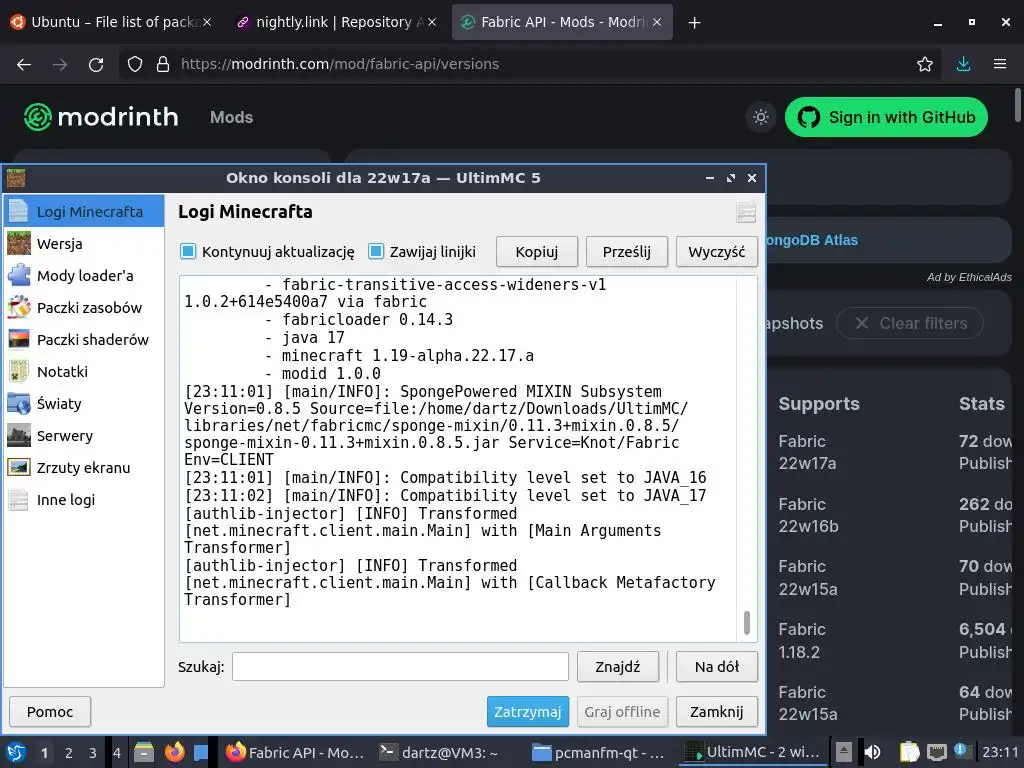Switch to the Ubuntu File list browser tab

pos(111,22)
